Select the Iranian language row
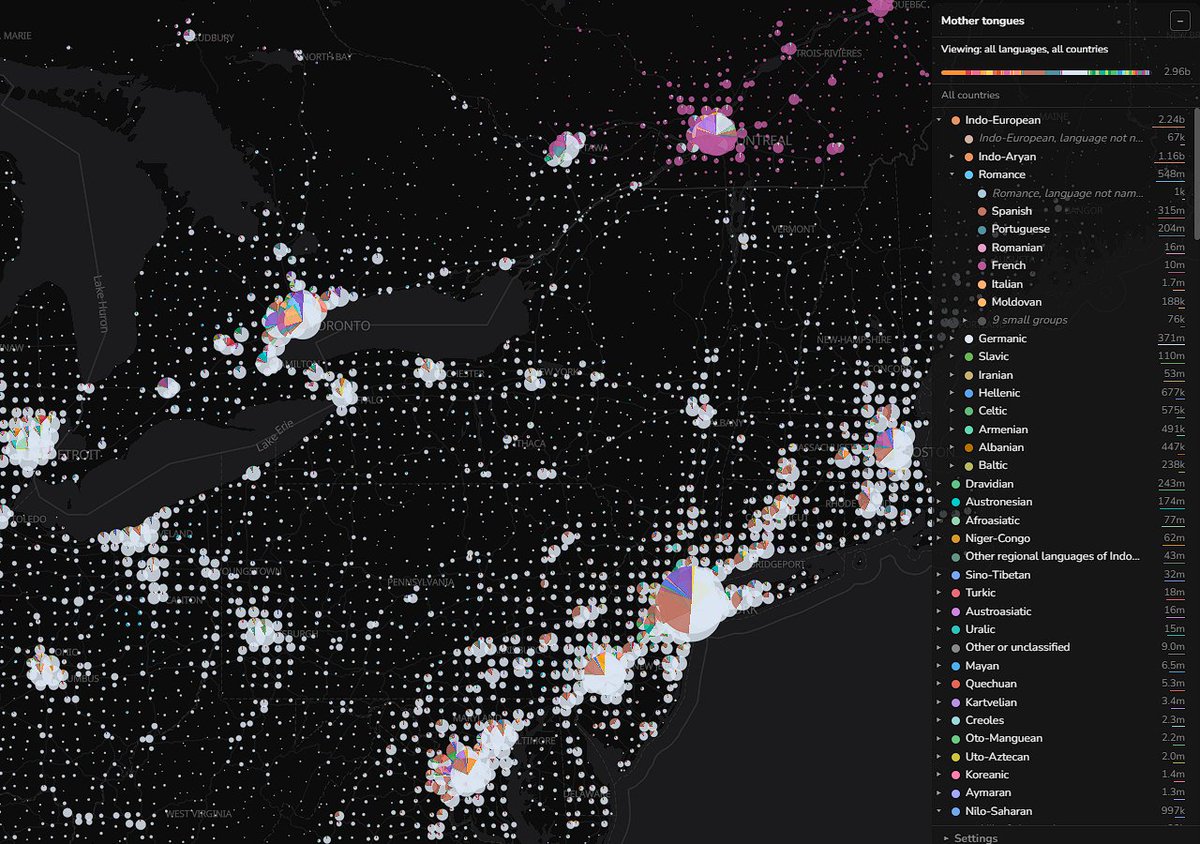Image resolution: width=1200 pixels, height=844 pixels. point(1066,375)
